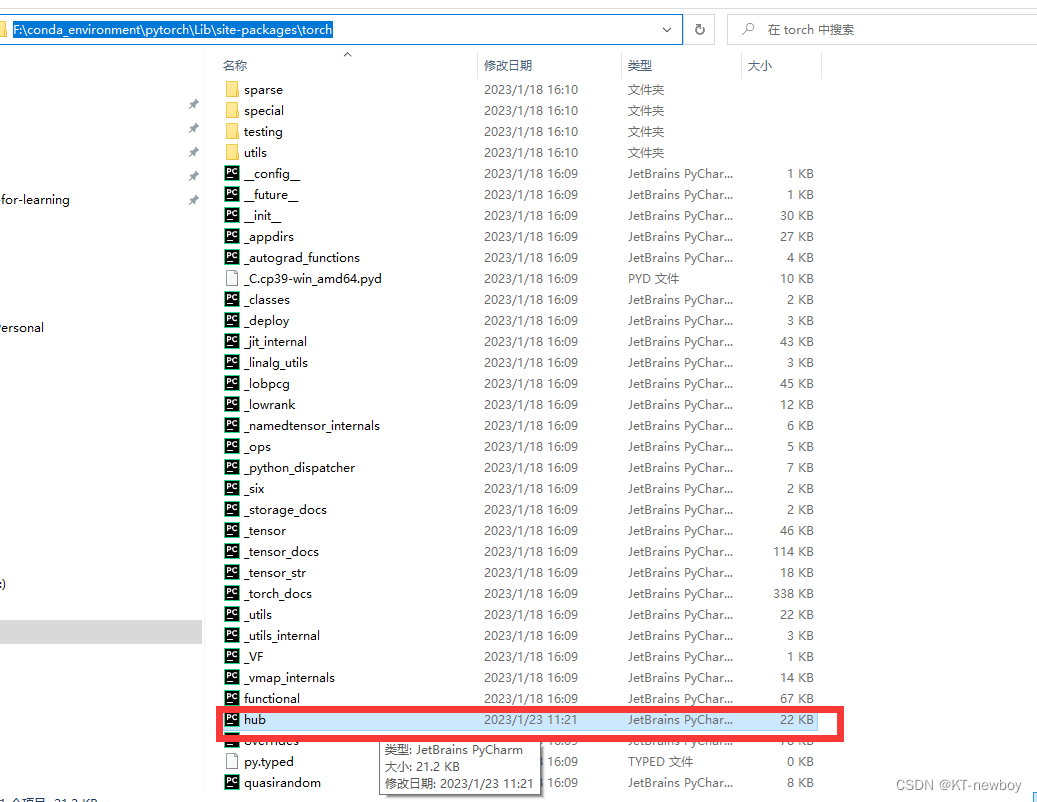Open the sparse folder icon

232,89
